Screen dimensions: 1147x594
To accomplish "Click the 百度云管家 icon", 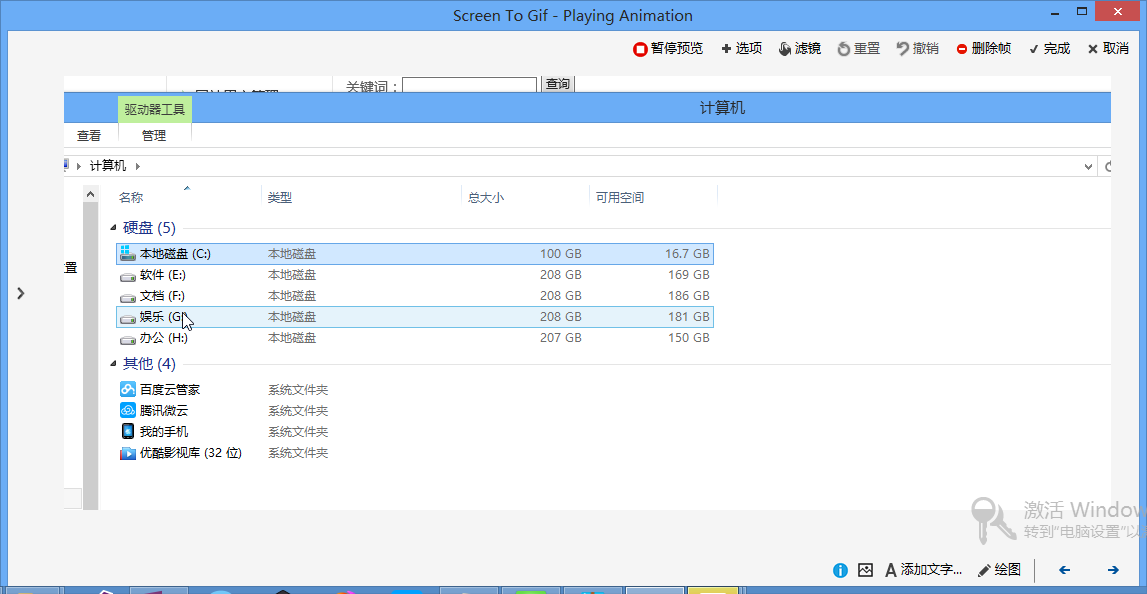I will [x=128, y=389].
